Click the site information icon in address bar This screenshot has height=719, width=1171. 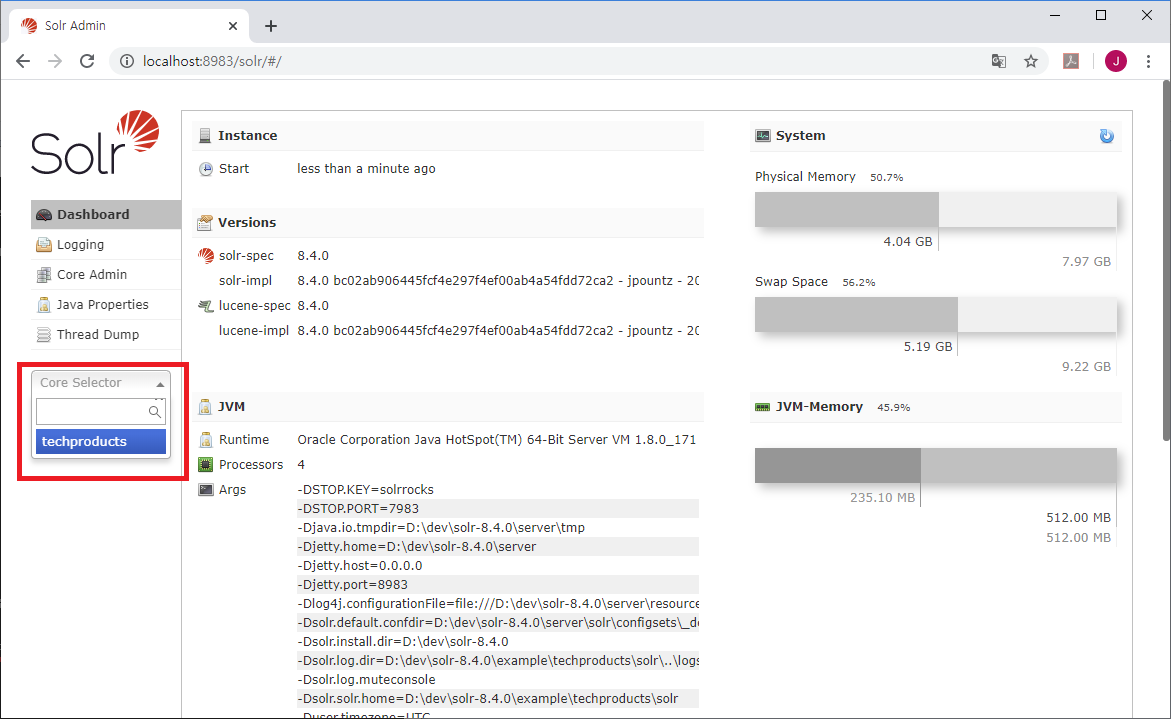(127, 61)
